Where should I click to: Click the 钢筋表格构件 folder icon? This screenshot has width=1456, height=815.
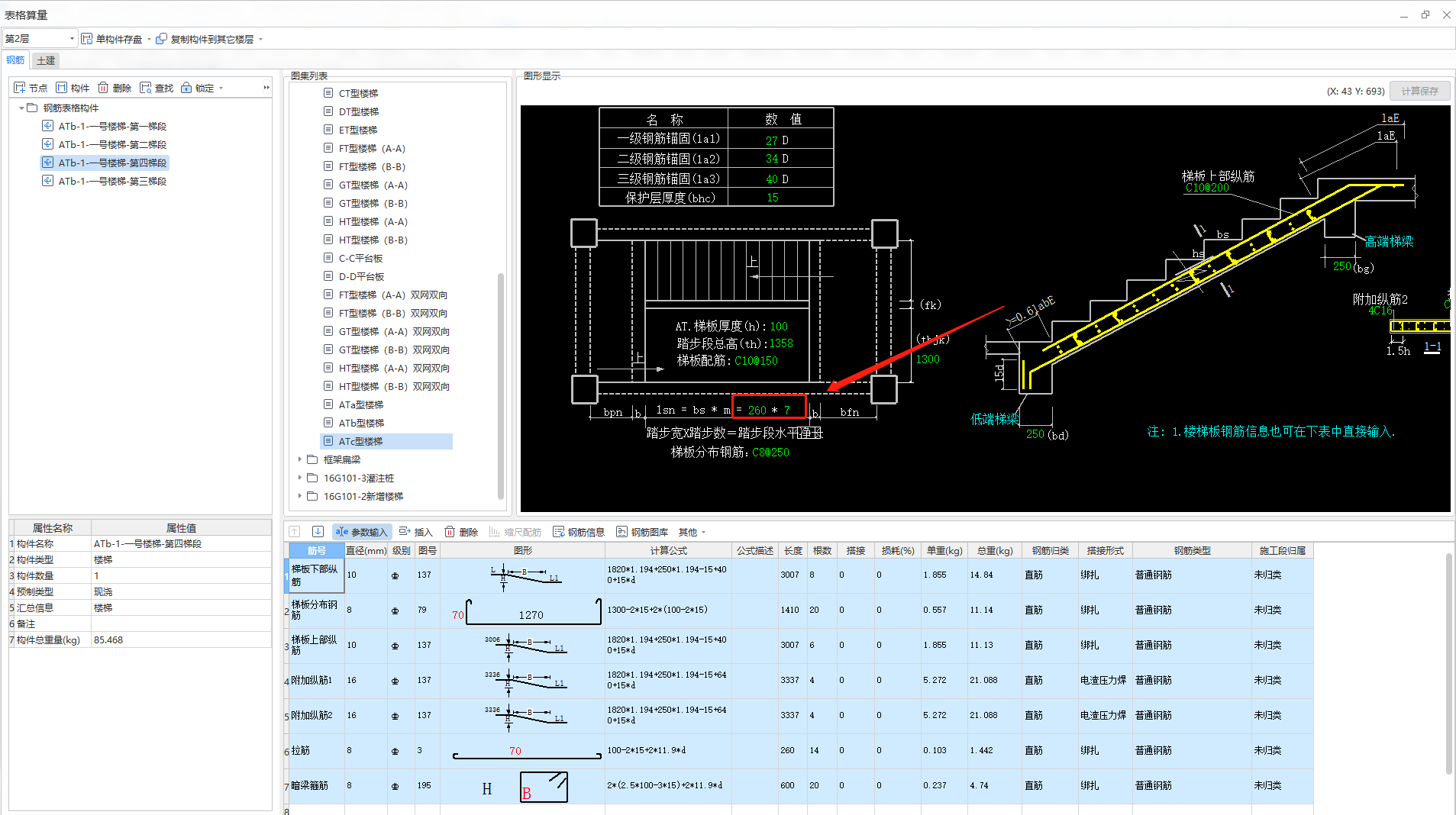coord(32,108)
